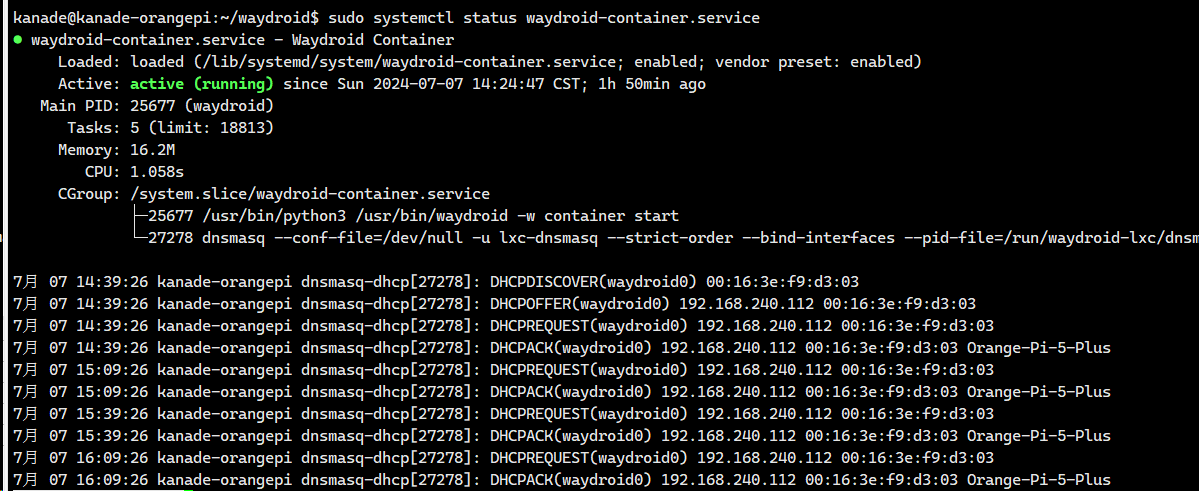Click Orange-Pi-5-Plus in the 16:09:26 log line
The width and height of the screenshot is (1199, 491).
click(x=1038, y=480)
